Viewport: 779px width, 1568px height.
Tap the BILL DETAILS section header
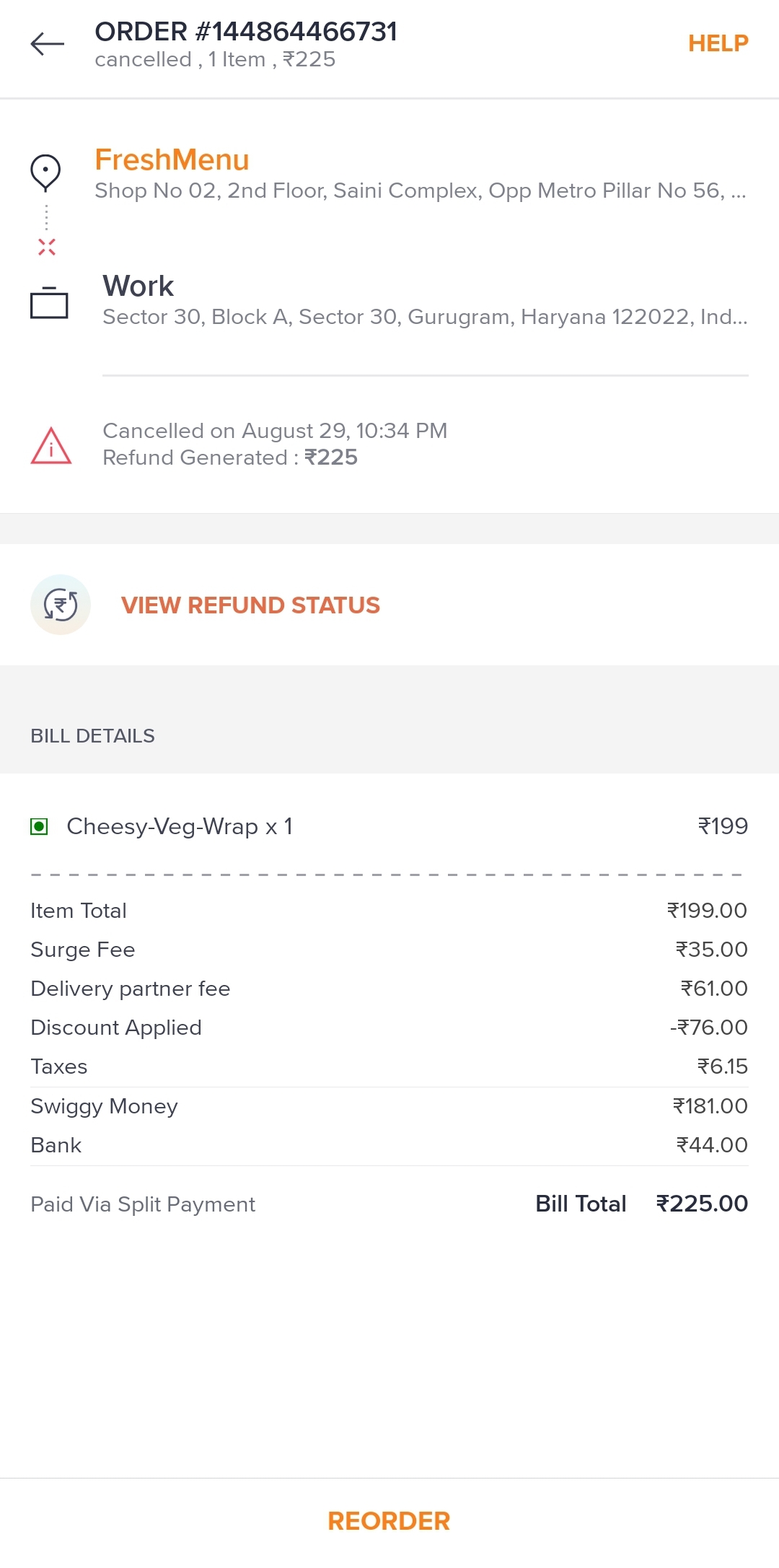(92, 736)
